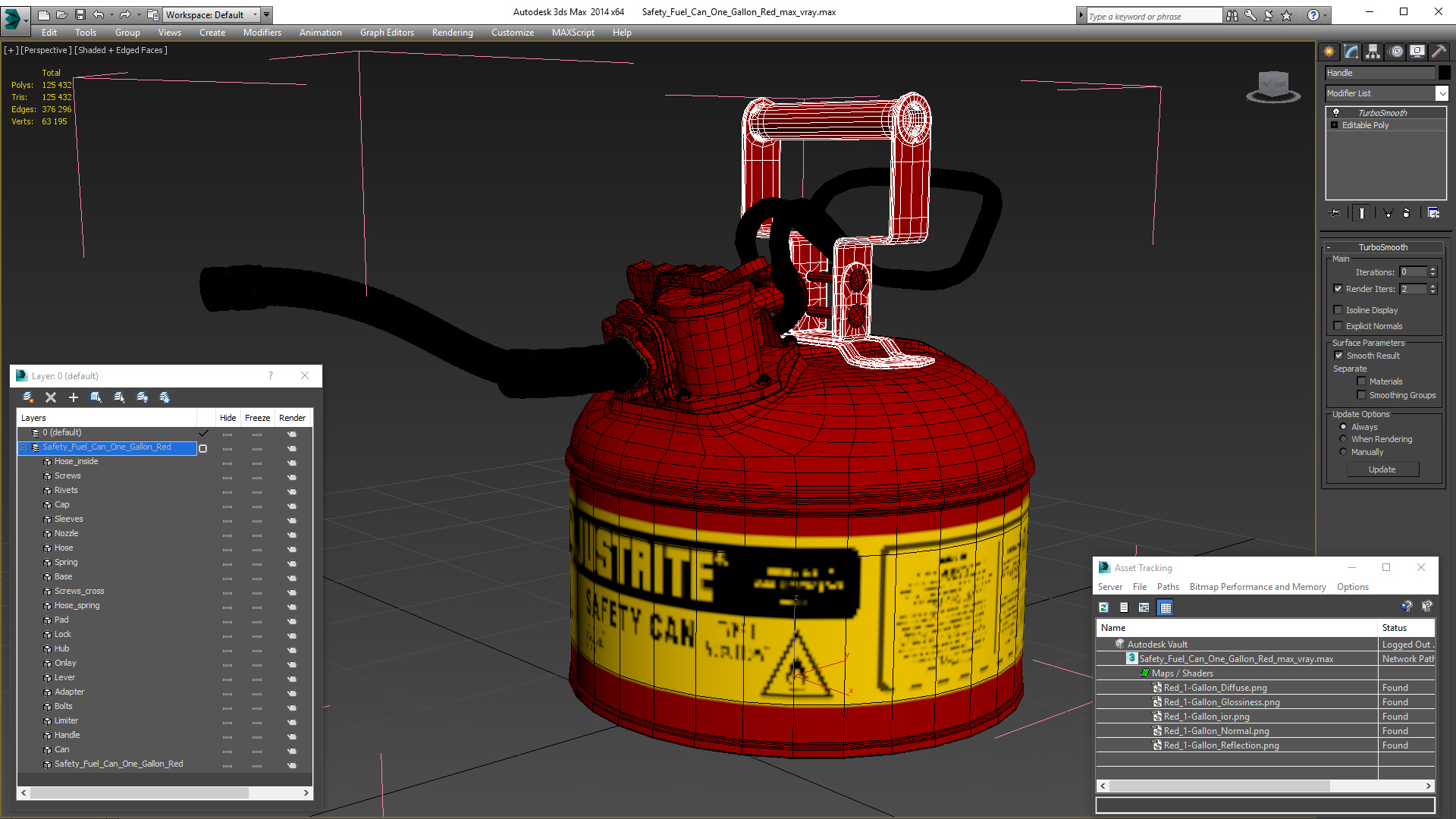Open the quick access toolbar customize arrow
The height and width of the screenshot is (819, 1456).
click(266, 14)
